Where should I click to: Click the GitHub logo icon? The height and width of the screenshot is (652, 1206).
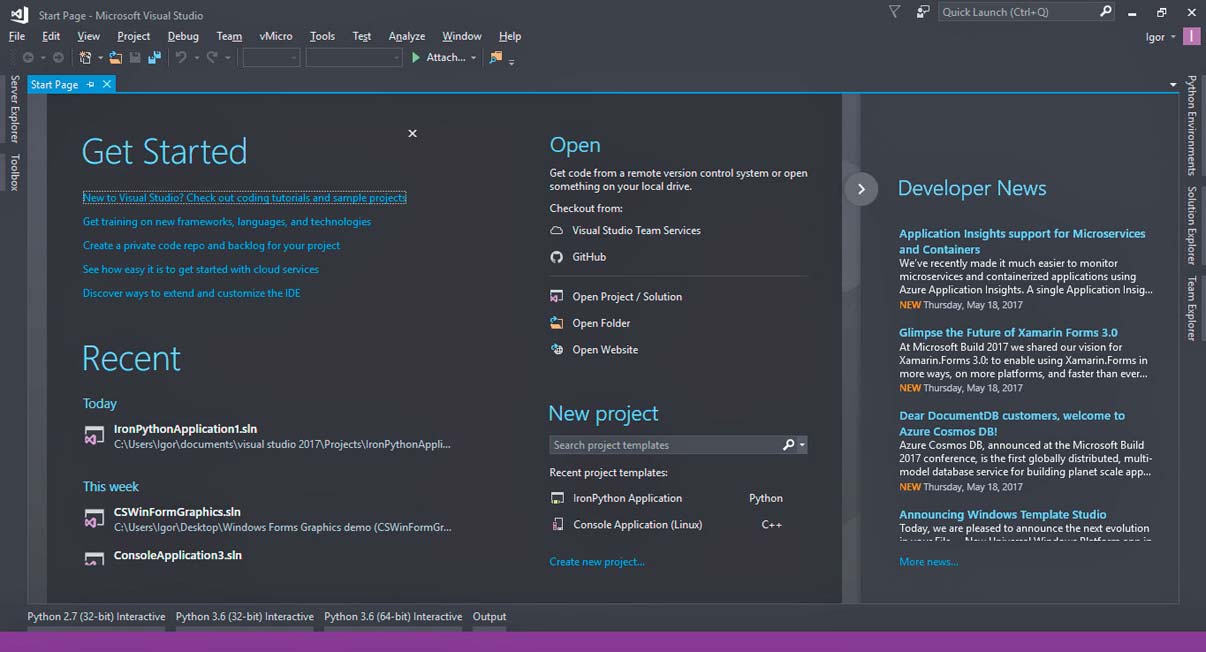click(x=557, y=257)
